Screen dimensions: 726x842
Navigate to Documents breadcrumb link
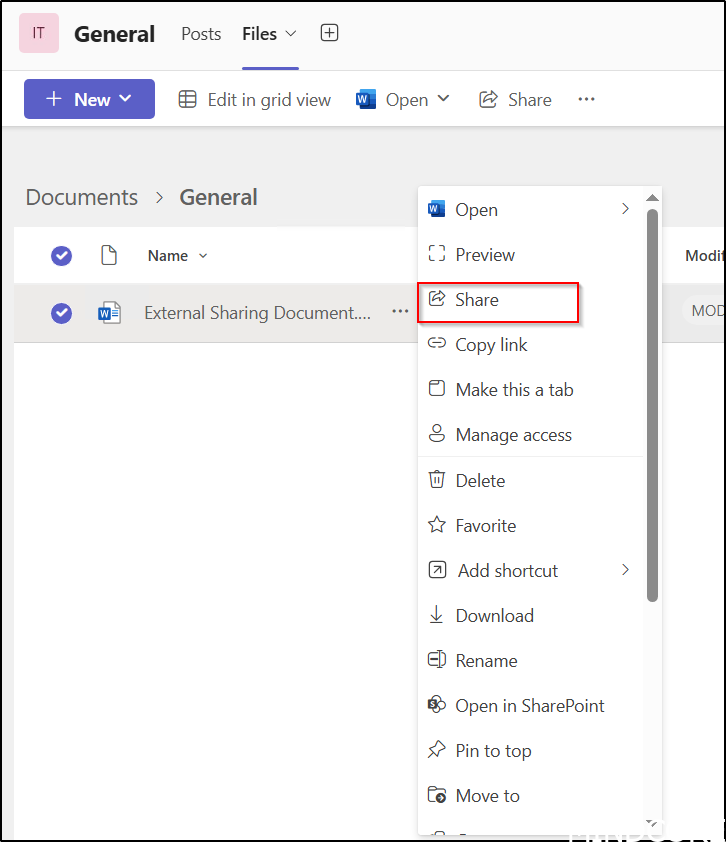tap(82, 197)
